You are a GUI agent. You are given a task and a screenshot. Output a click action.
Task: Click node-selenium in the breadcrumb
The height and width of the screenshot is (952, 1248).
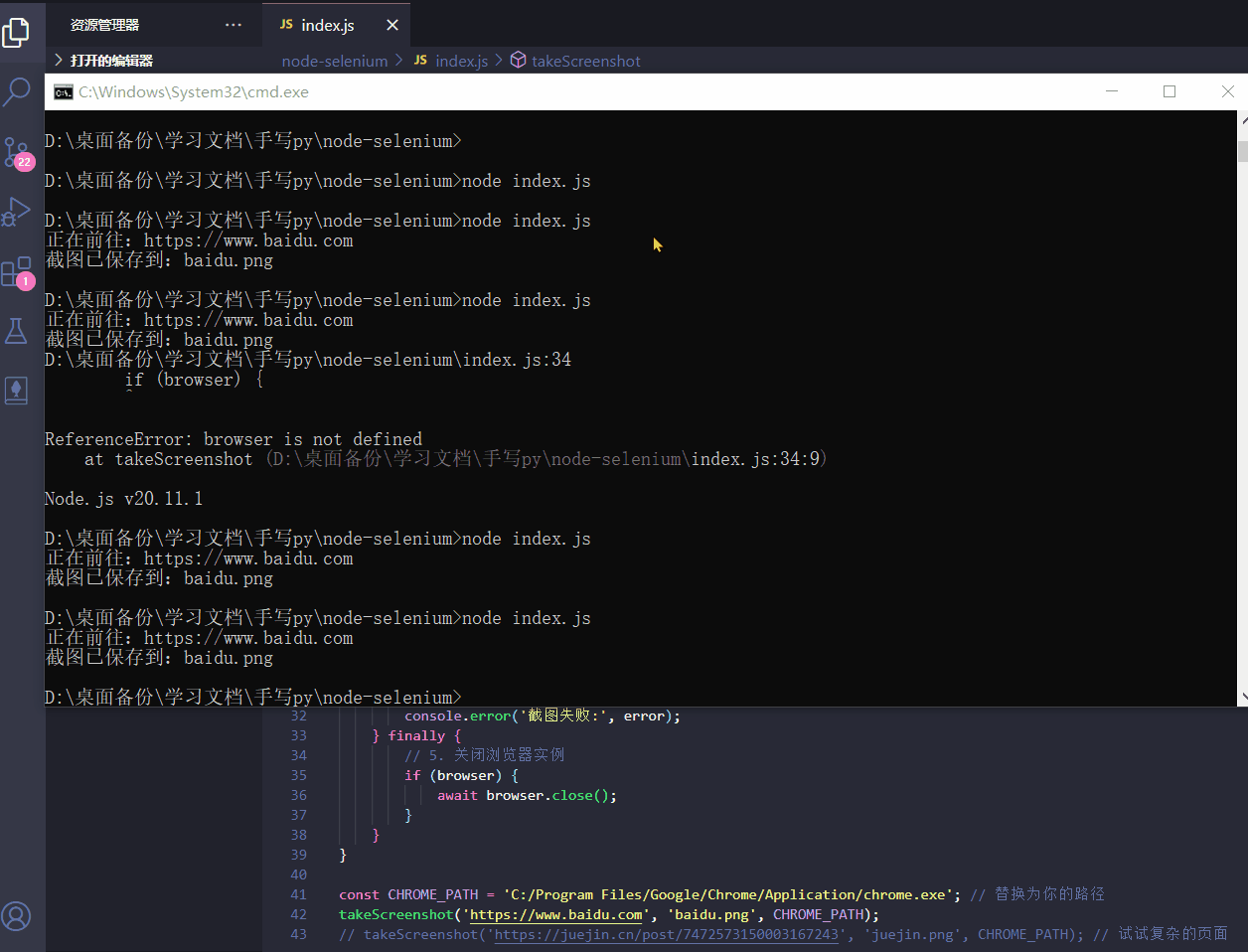[x=335, y=61]
